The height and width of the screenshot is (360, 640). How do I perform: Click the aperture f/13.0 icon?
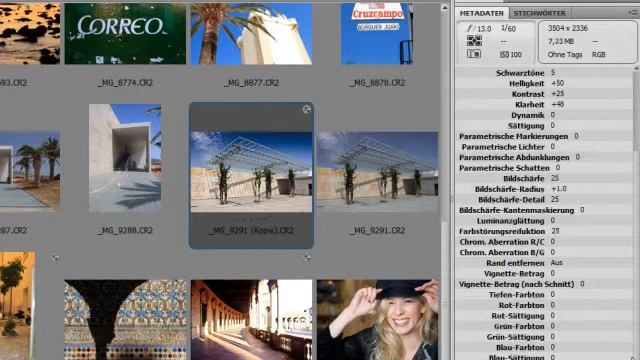coord(479,28)
